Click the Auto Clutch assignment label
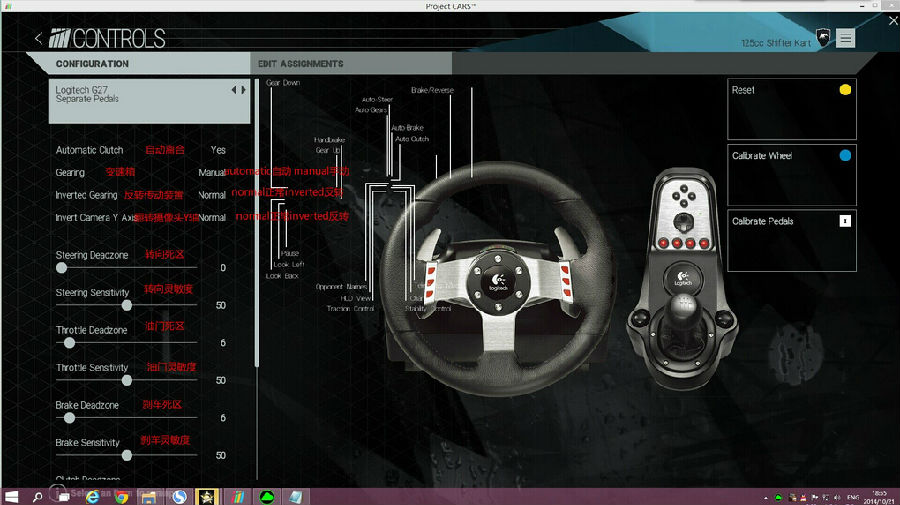900x505 pixels. 412,138
